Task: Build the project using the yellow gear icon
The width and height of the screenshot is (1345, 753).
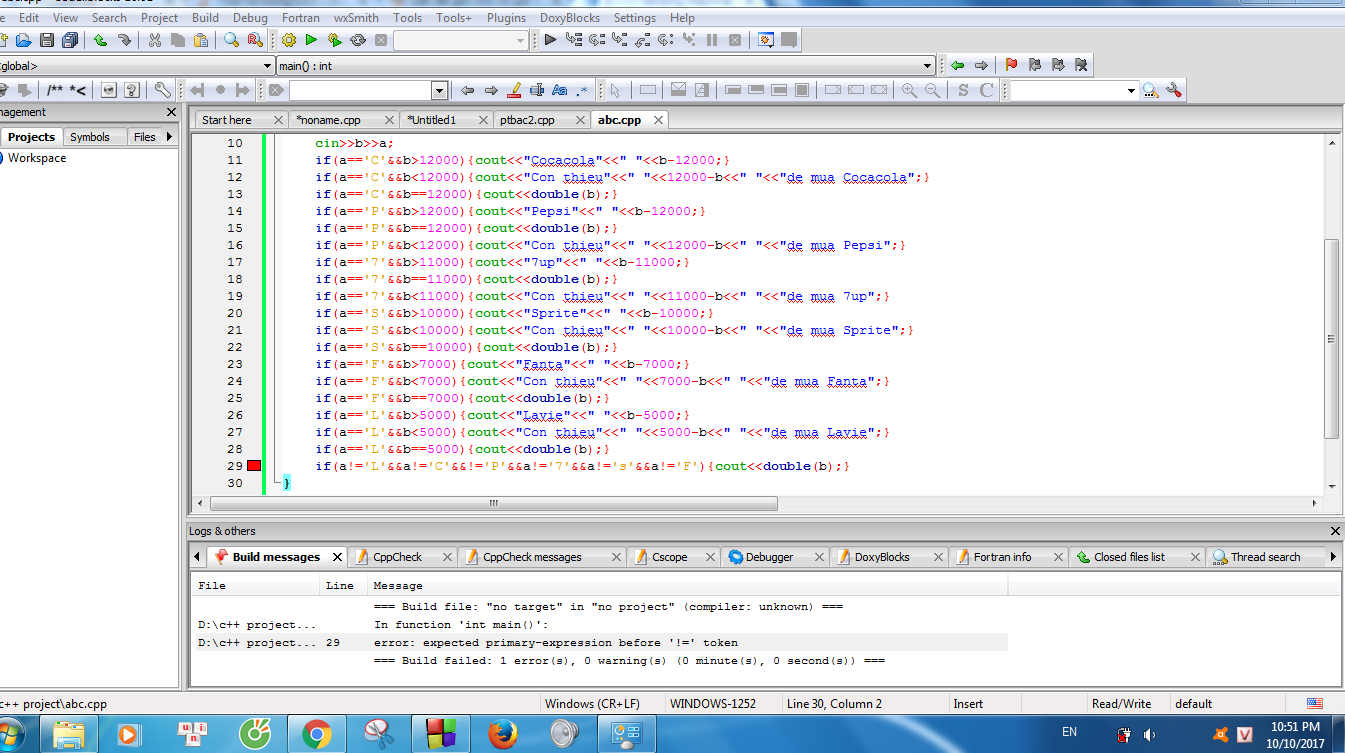Action: [288, 40]
